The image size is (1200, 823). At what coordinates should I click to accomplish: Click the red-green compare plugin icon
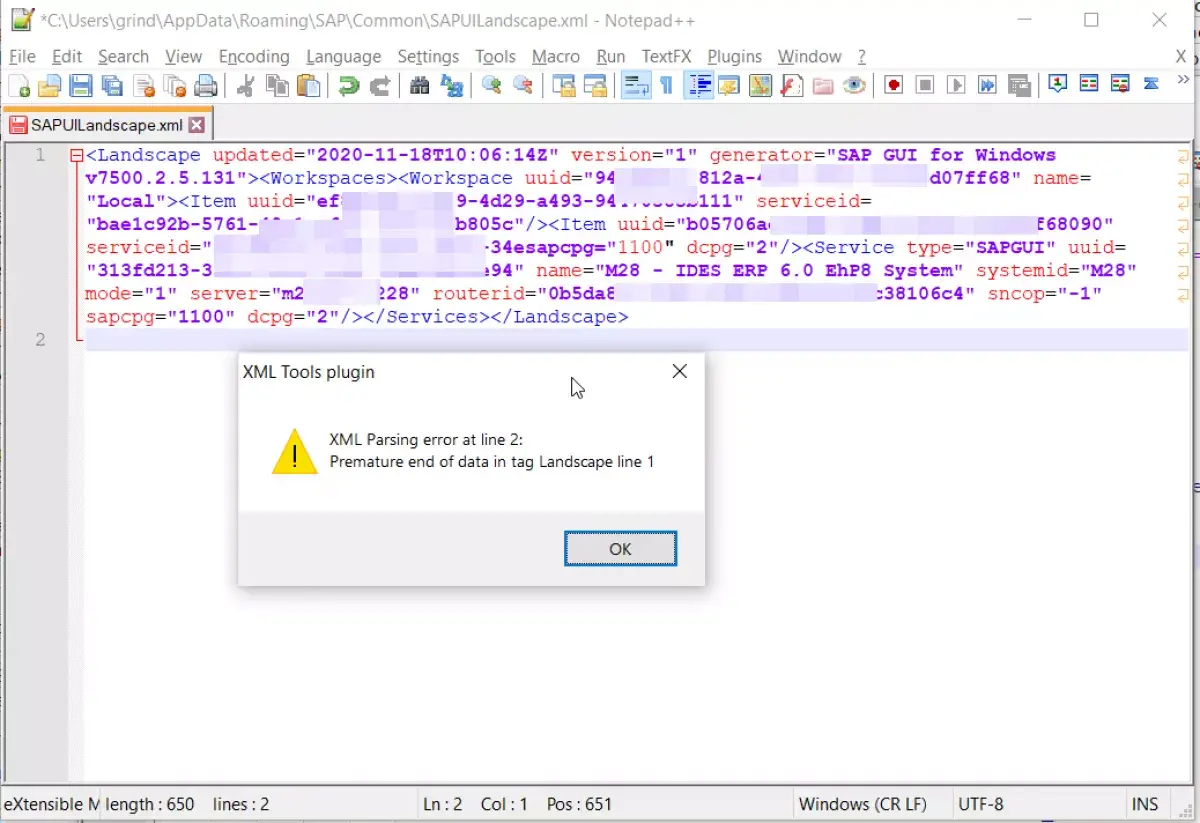[x=1089, y=84]
